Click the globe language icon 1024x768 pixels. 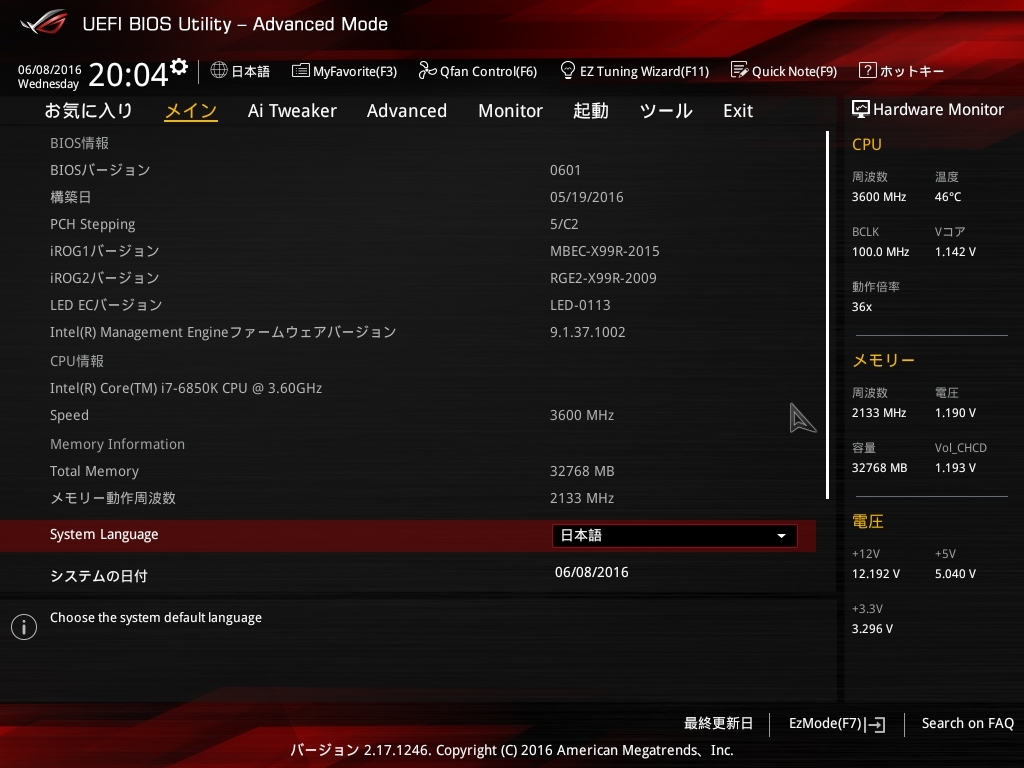click(219, 70)
